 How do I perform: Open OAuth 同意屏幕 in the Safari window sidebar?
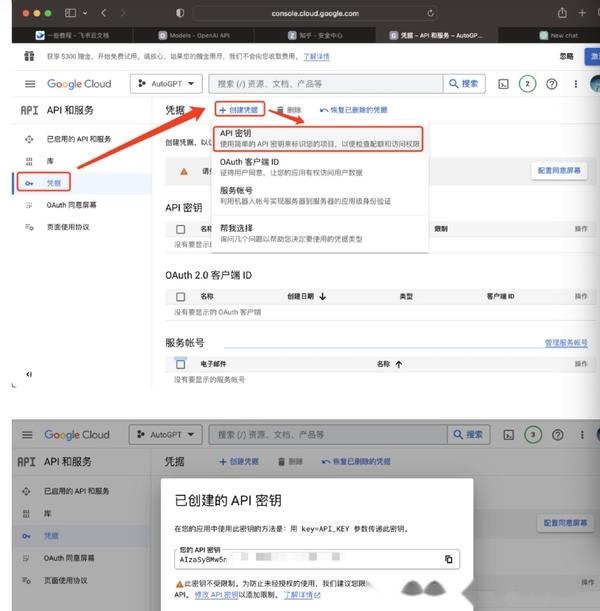(71, 205)
